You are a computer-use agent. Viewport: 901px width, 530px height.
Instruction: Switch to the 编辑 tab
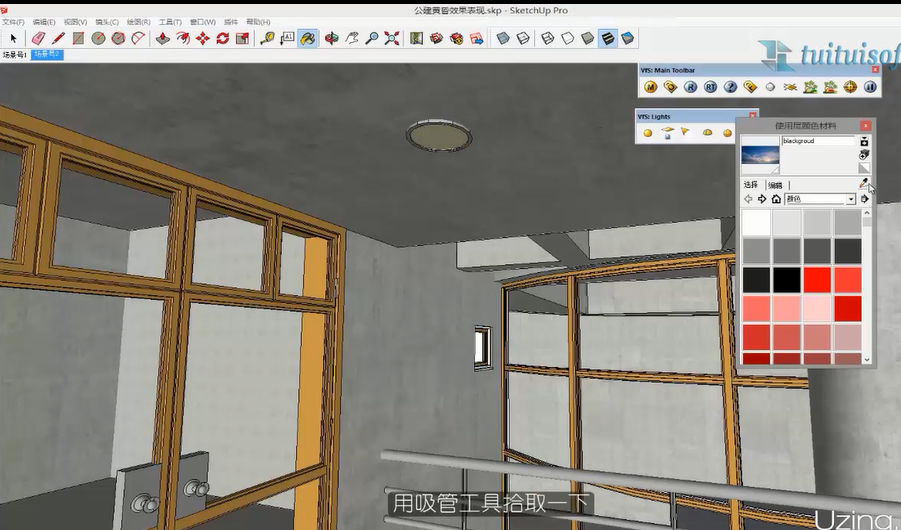tap(775, 185)
